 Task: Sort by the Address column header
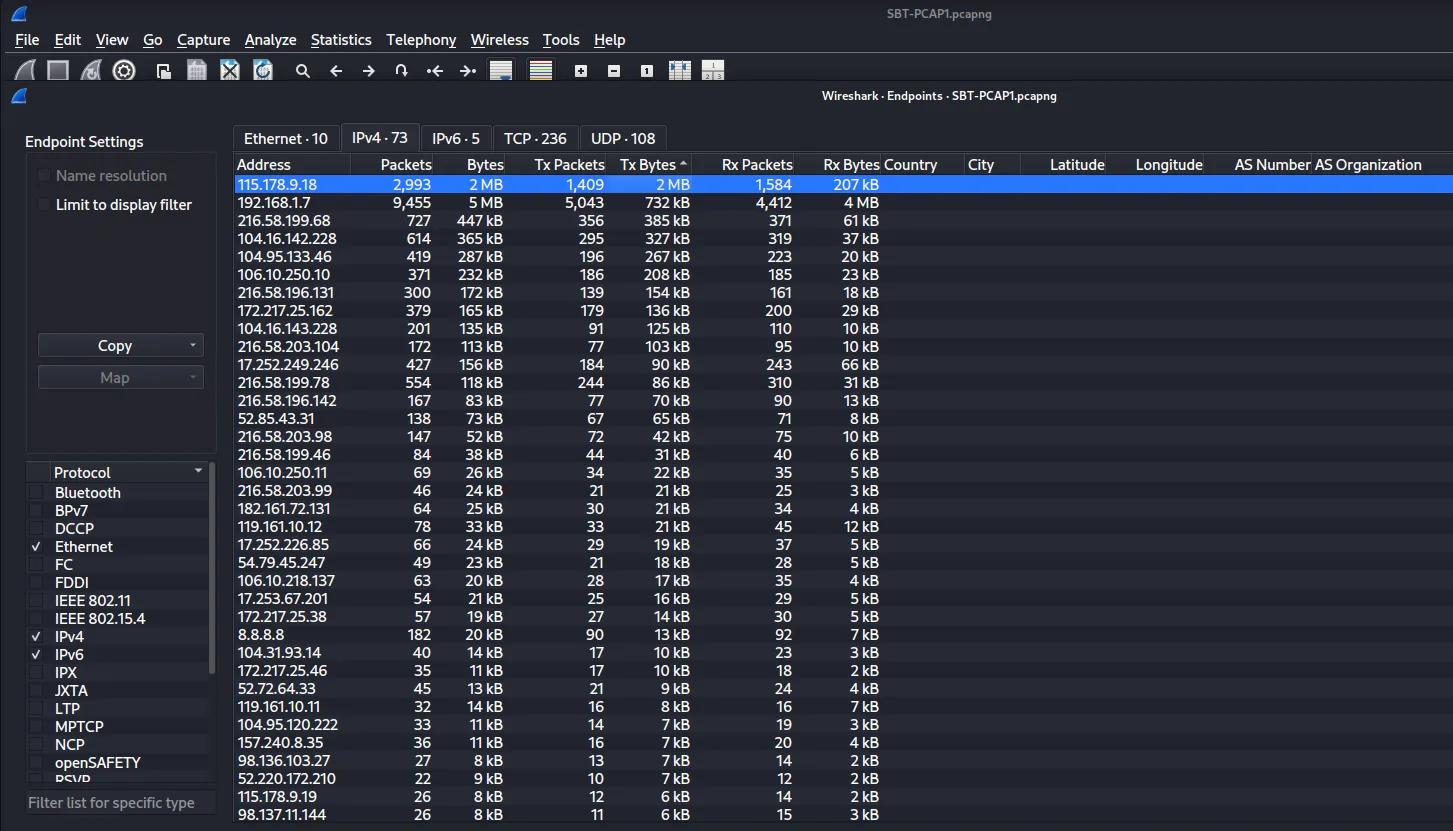click(x=293, y=165)
